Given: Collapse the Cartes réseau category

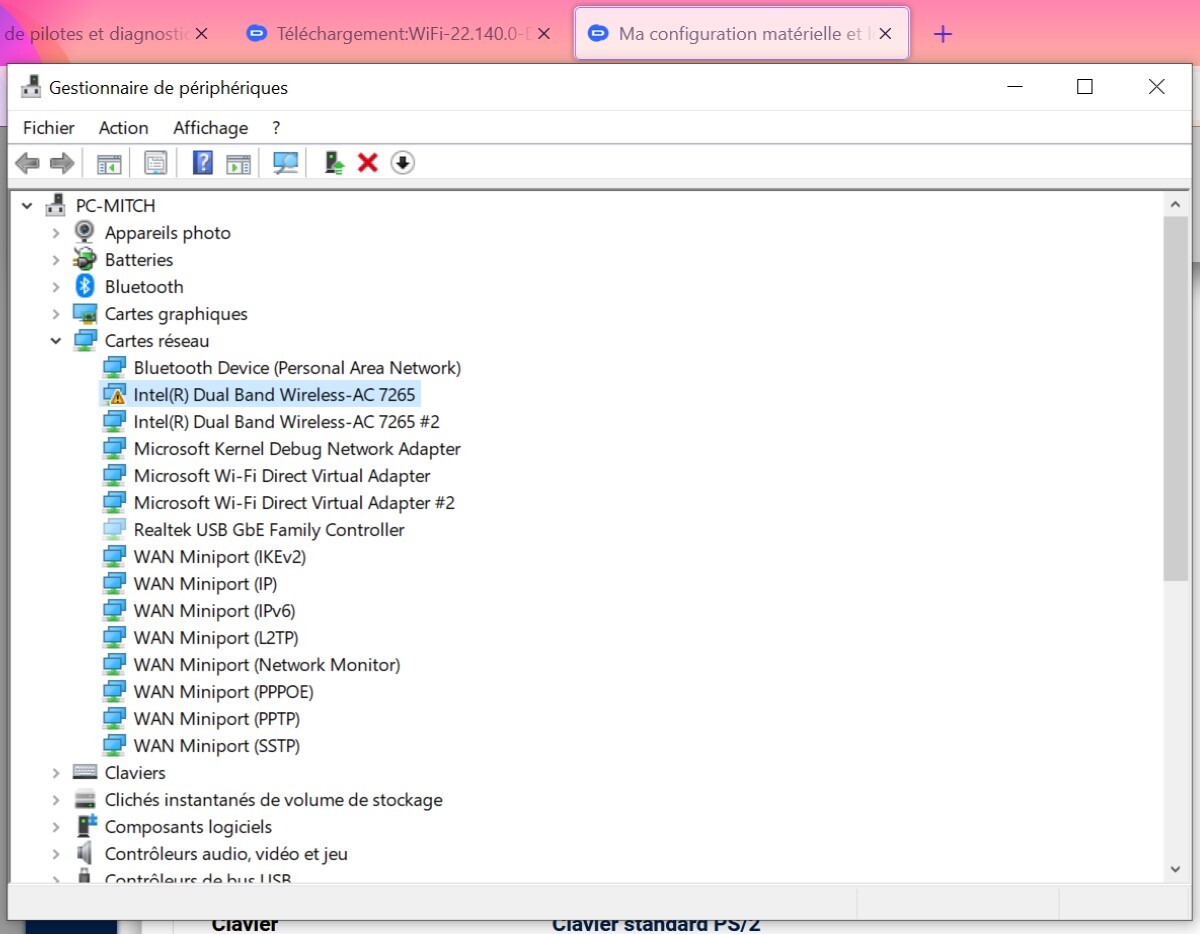Looking at the screenshot, I should 56,340.
